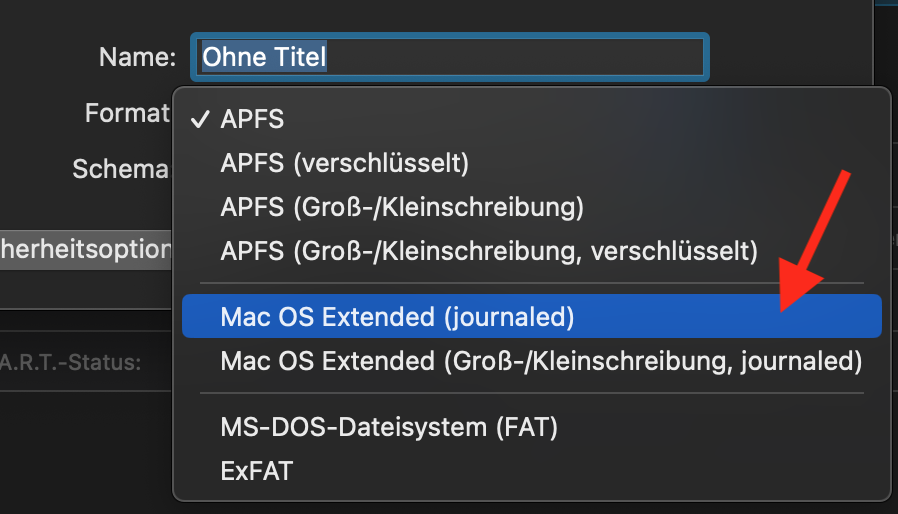The height and width of the screenshot is (514, 898).
Task: Click the checkmark icon beside APFS
Action: point(200,119)
